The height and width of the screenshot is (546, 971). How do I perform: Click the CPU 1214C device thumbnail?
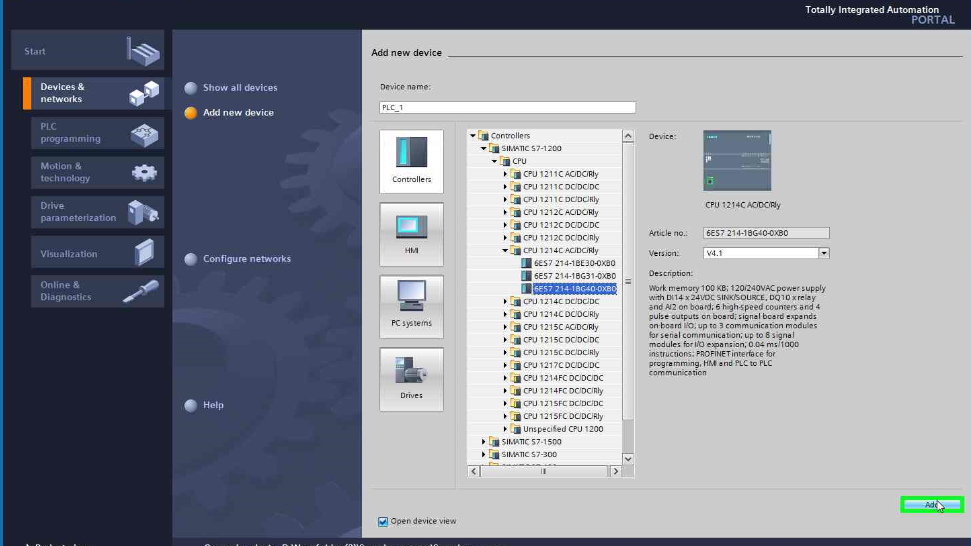pos(737,160)
